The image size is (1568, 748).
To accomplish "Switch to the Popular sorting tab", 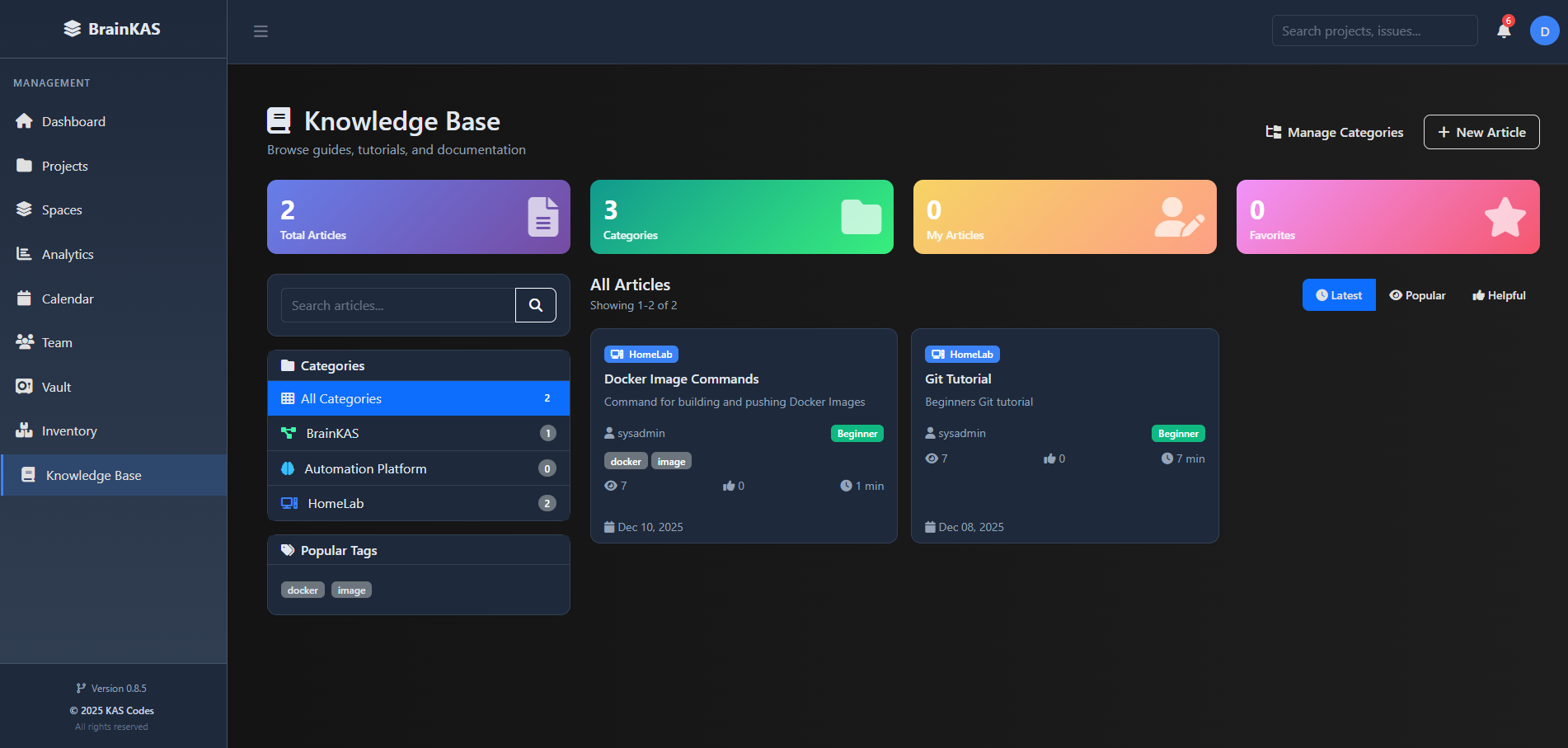I will pyautogui.click(x=1417, y=294).
